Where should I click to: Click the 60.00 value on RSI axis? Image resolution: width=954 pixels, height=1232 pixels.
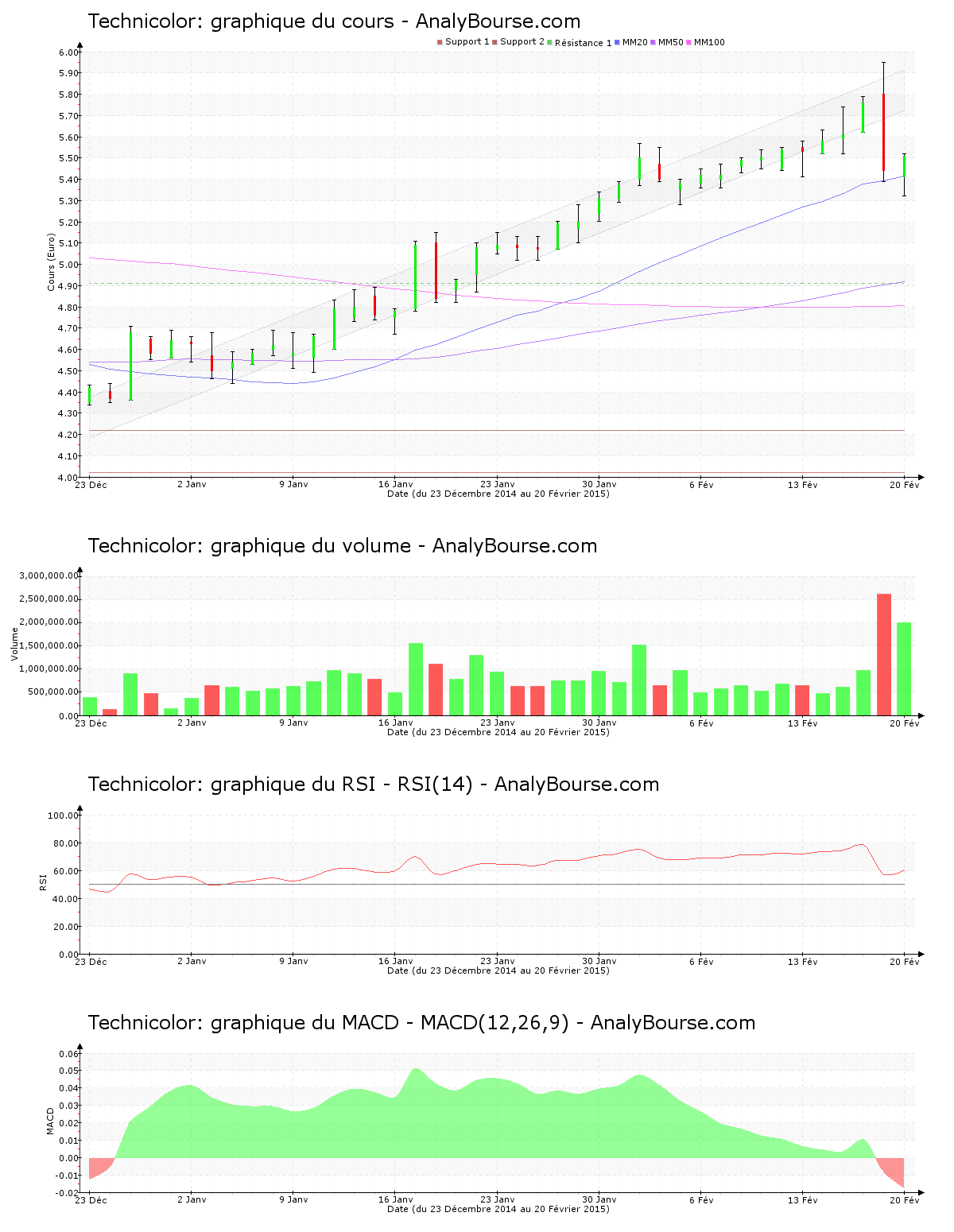coord(66,871)
